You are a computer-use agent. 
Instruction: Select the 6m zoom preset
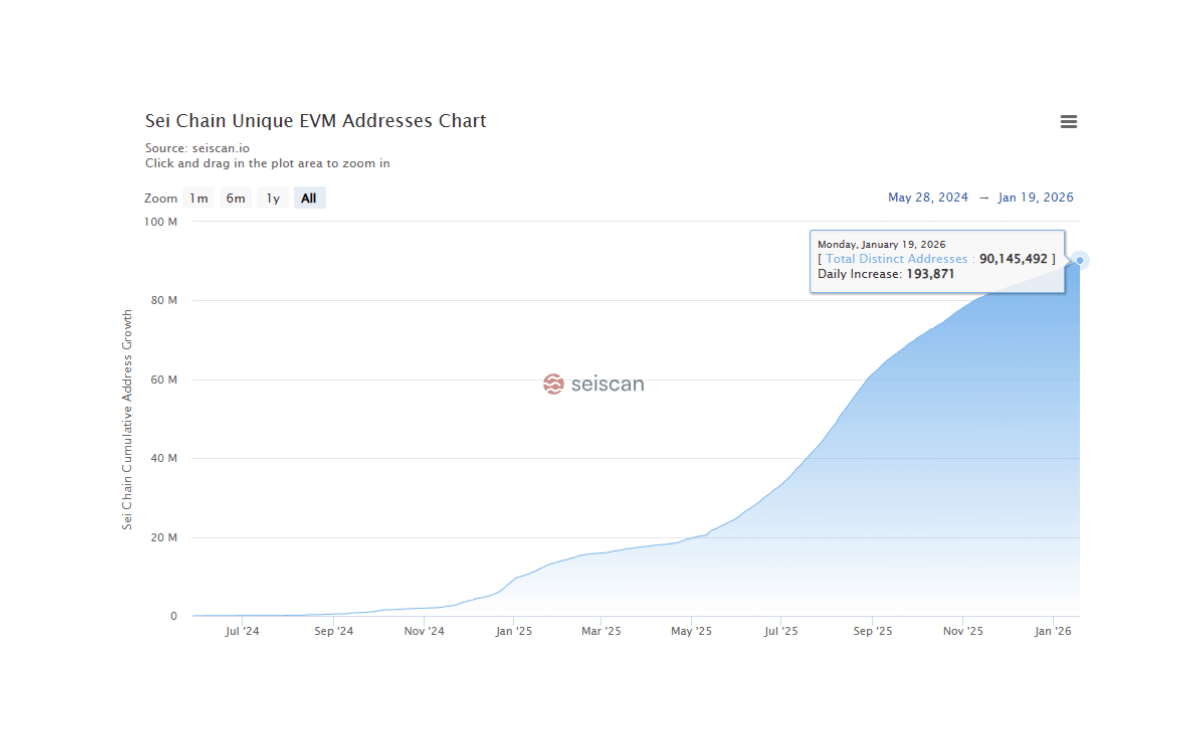[x=235, y=197]
